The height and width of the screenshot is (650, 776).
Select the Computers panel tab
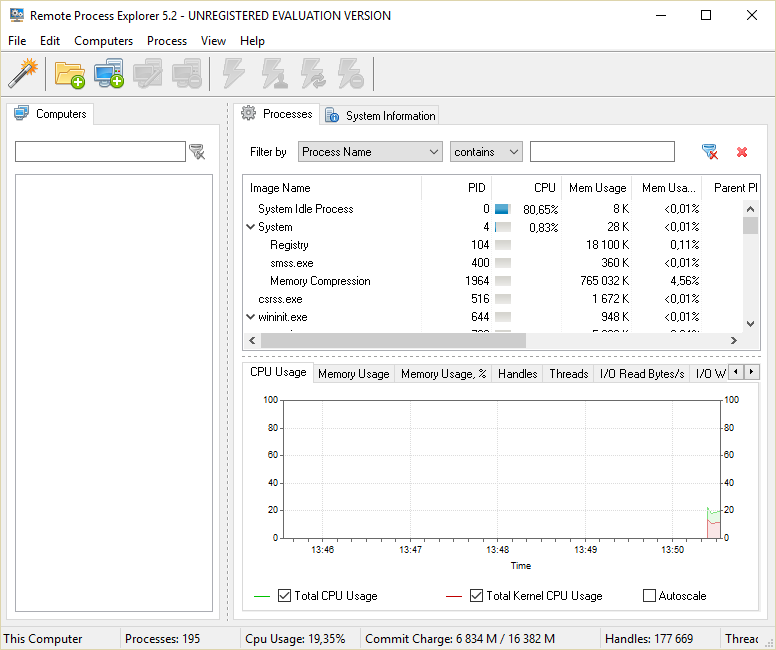[x=50, y=114]
